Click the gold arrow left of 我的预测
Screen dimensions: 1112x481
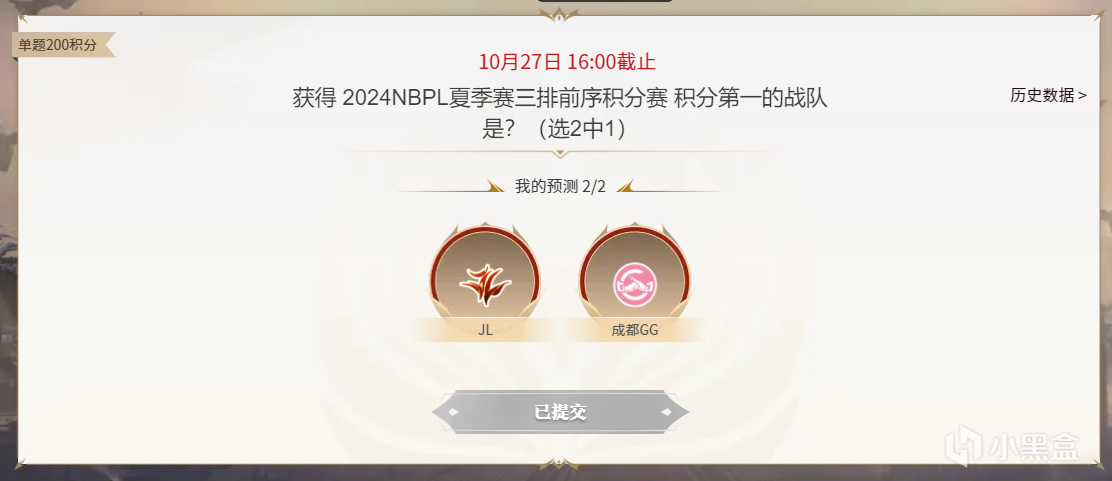click(496, 187)
